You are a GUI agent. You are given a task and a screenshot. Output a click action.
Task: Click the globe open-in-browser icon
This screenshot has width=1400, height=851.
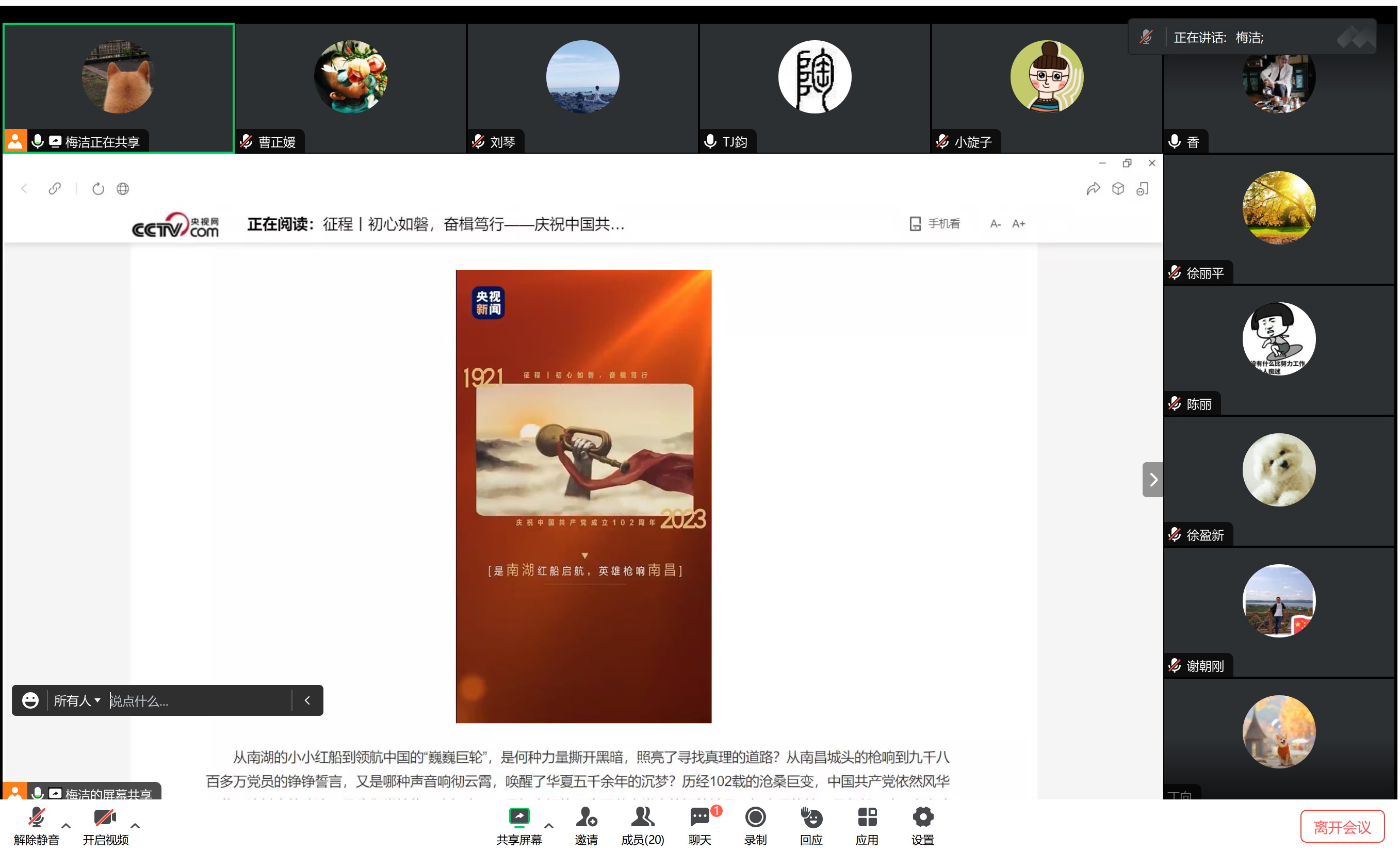coord(123,189)
